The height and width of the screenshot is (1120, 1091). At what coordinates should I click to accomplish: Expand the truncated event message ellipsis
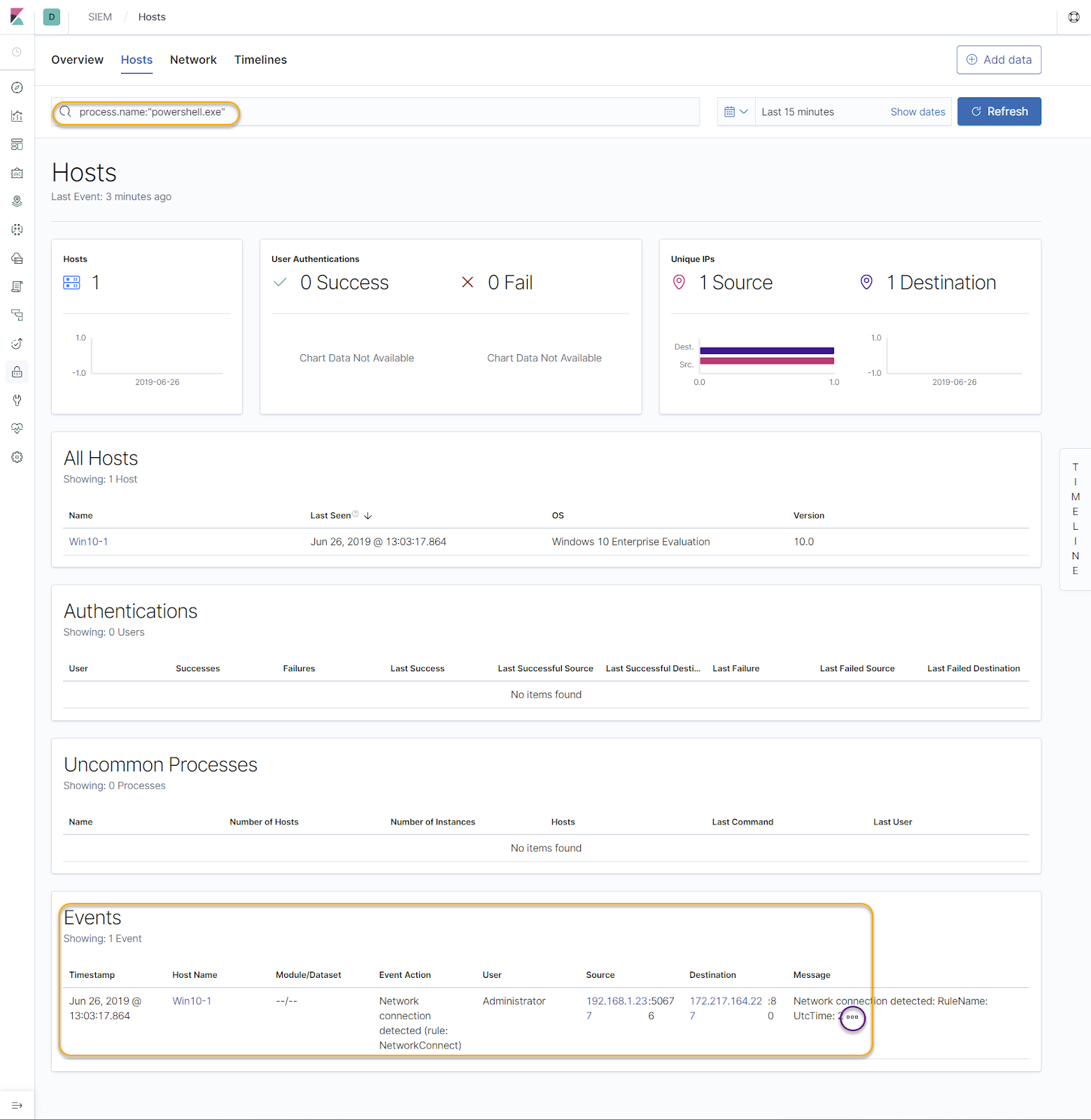click(x=852, y=1017)
